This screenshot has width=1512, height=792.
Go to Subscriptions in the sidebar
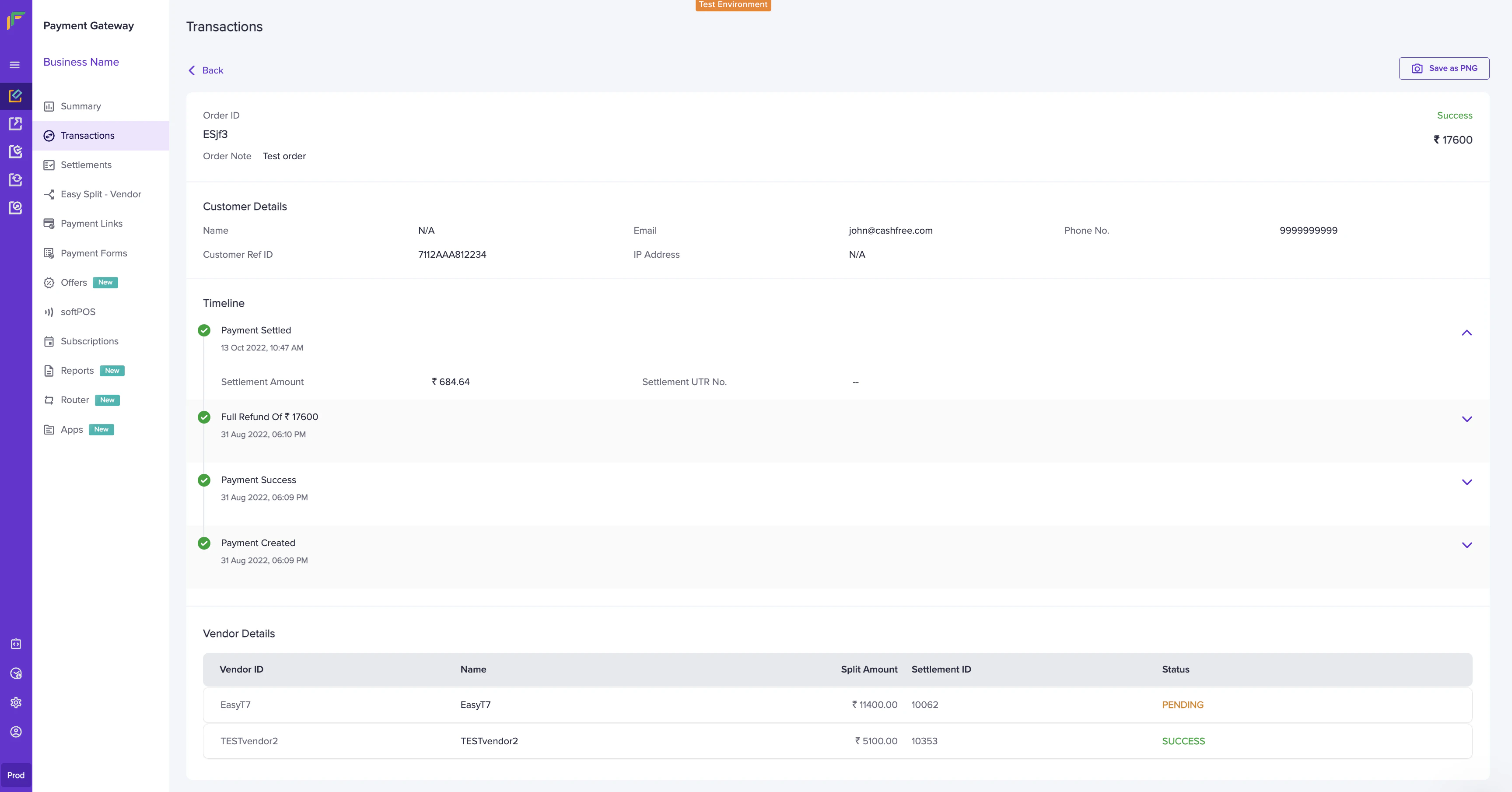point(89,341)
